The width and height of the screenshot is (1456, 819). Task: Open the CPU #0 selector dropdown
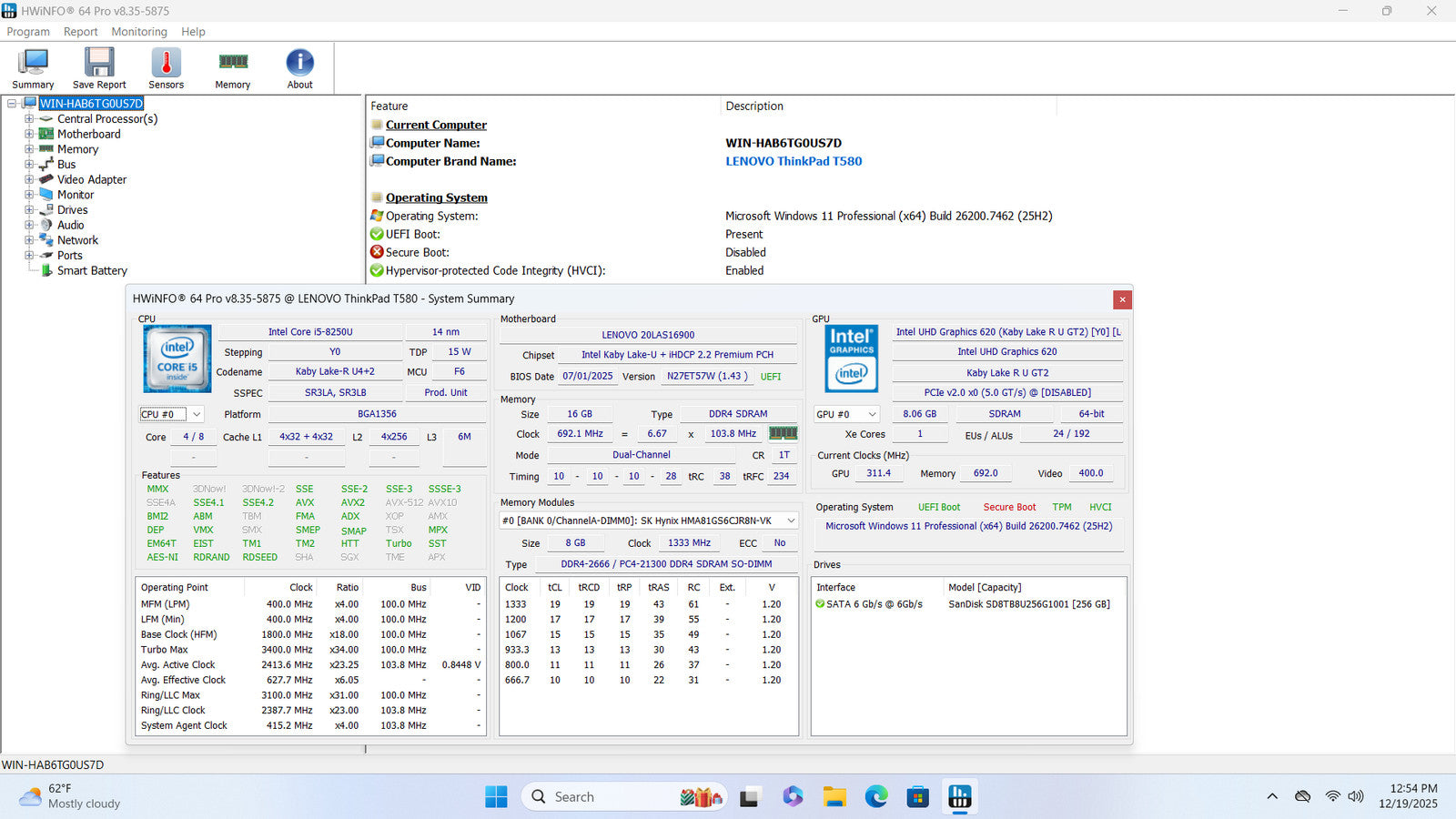pyautogui.click(x=196, y=415)
